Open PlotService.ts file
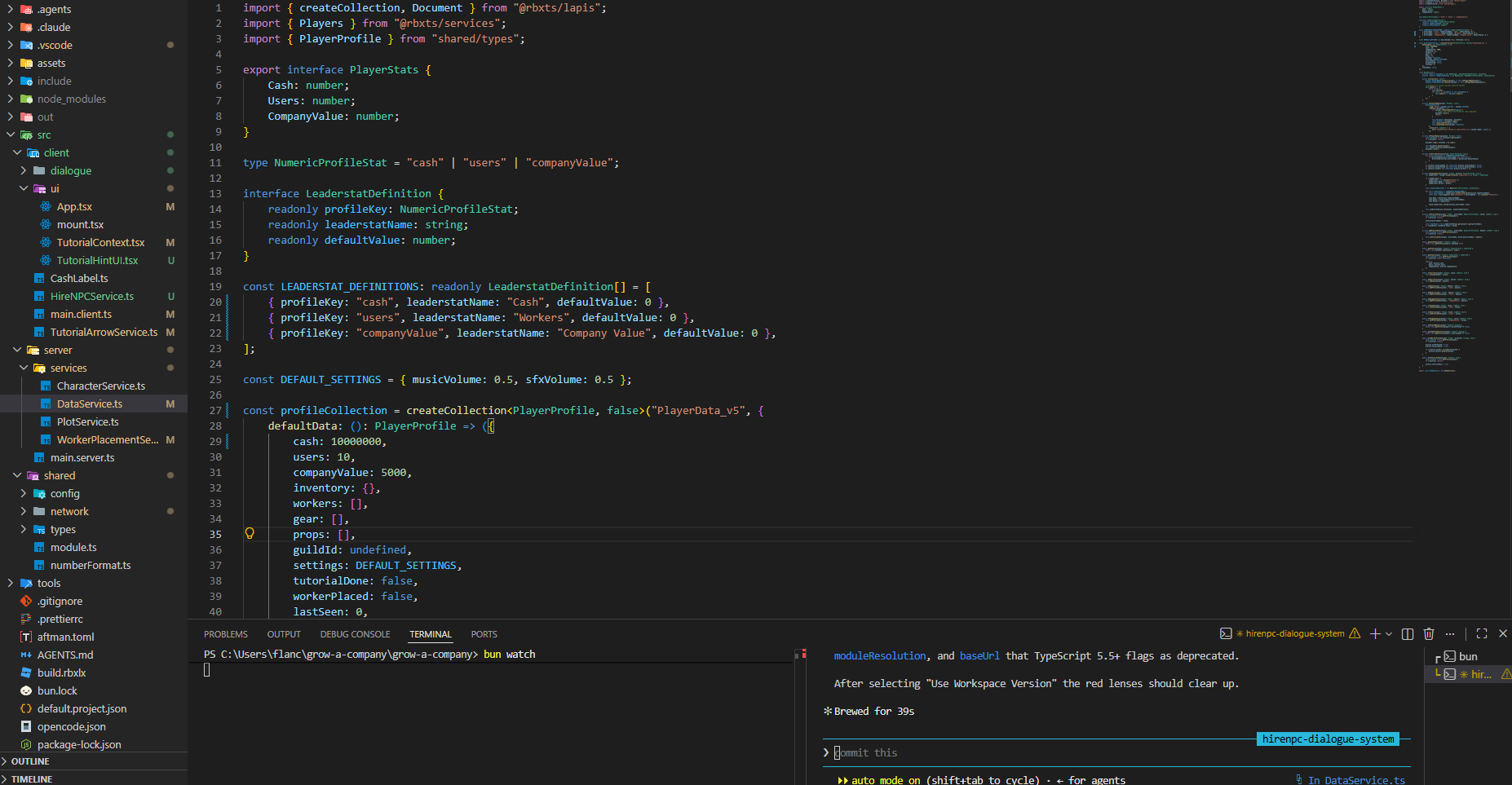 (87, 421)
